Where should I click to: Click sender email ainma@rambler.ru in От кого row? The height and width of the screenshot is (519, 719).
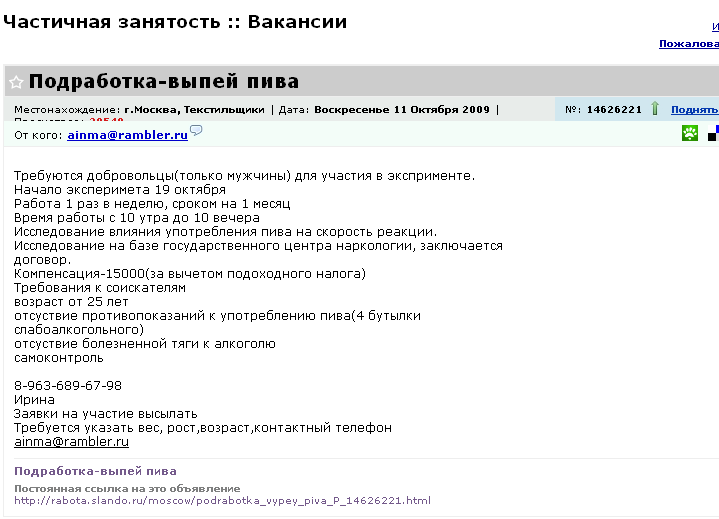point(127,135)
